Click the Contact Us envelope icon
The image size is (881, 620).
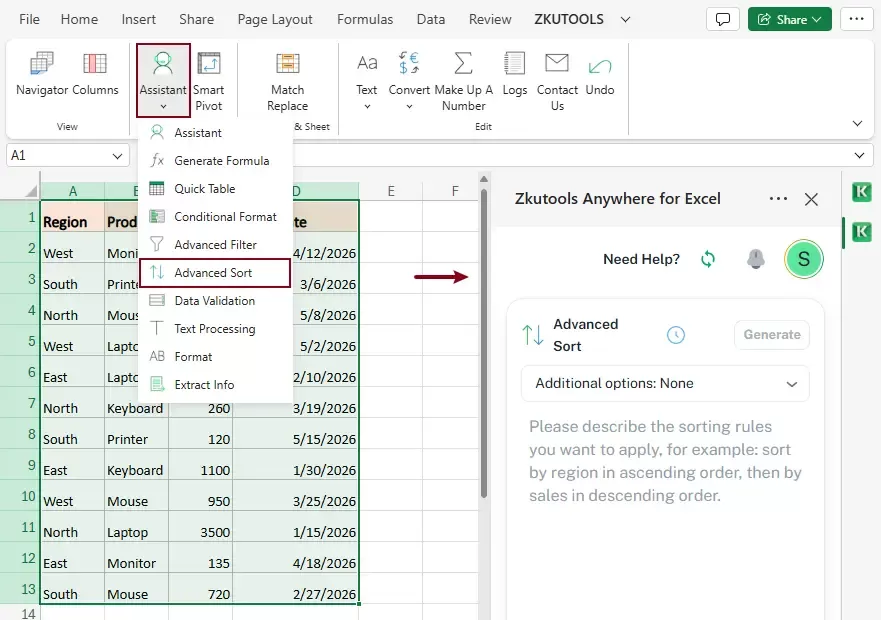(557, 63)
